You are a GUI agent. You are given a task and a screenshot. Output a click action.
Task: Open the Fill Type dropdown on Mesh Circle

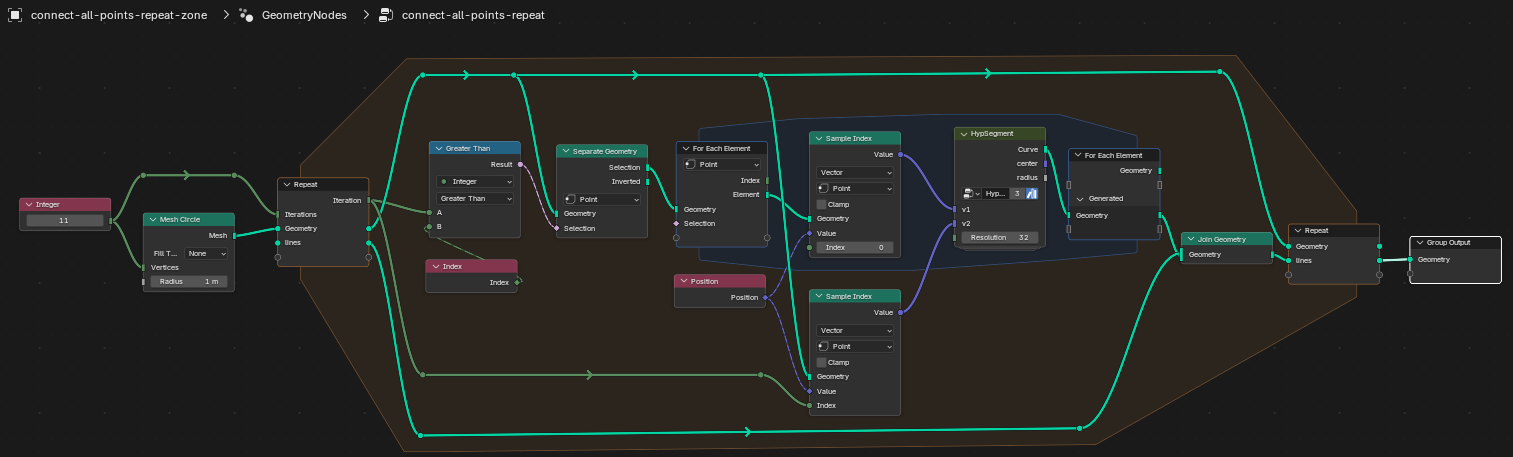point(206,254)
